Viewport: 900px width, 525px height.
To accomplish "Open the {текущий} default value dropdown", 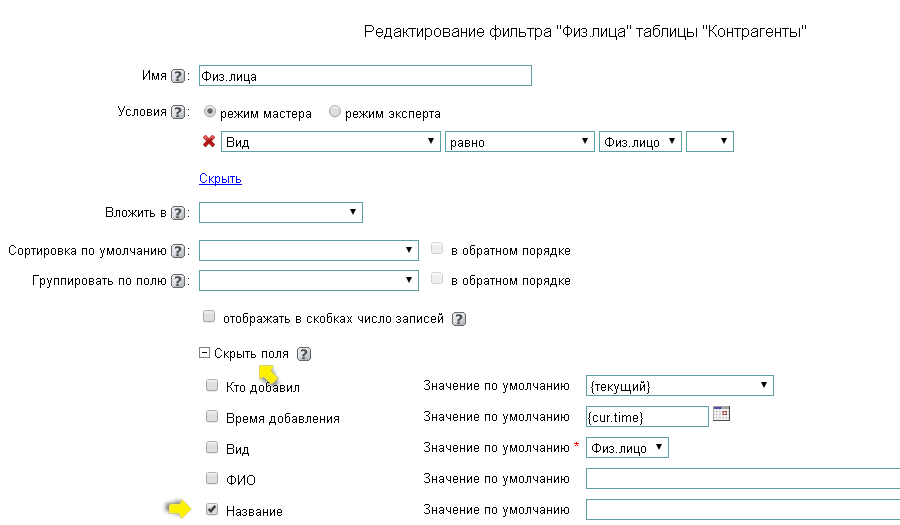I will [679, 386].
